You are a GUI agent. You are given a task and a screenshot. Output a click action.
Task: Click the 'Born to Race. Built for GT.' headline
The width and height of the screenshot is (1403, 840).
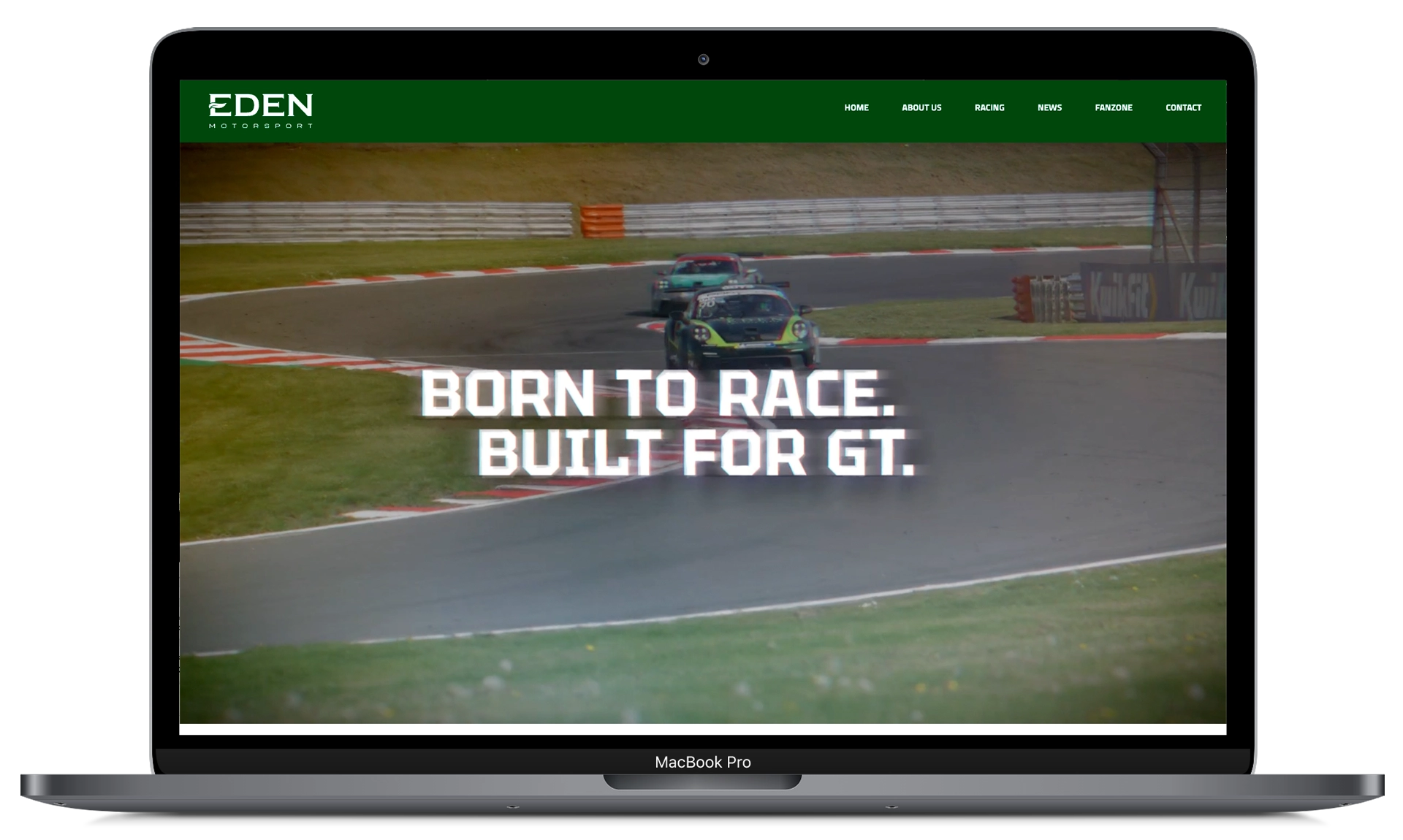pyautogui.click(x=667, y=424)
